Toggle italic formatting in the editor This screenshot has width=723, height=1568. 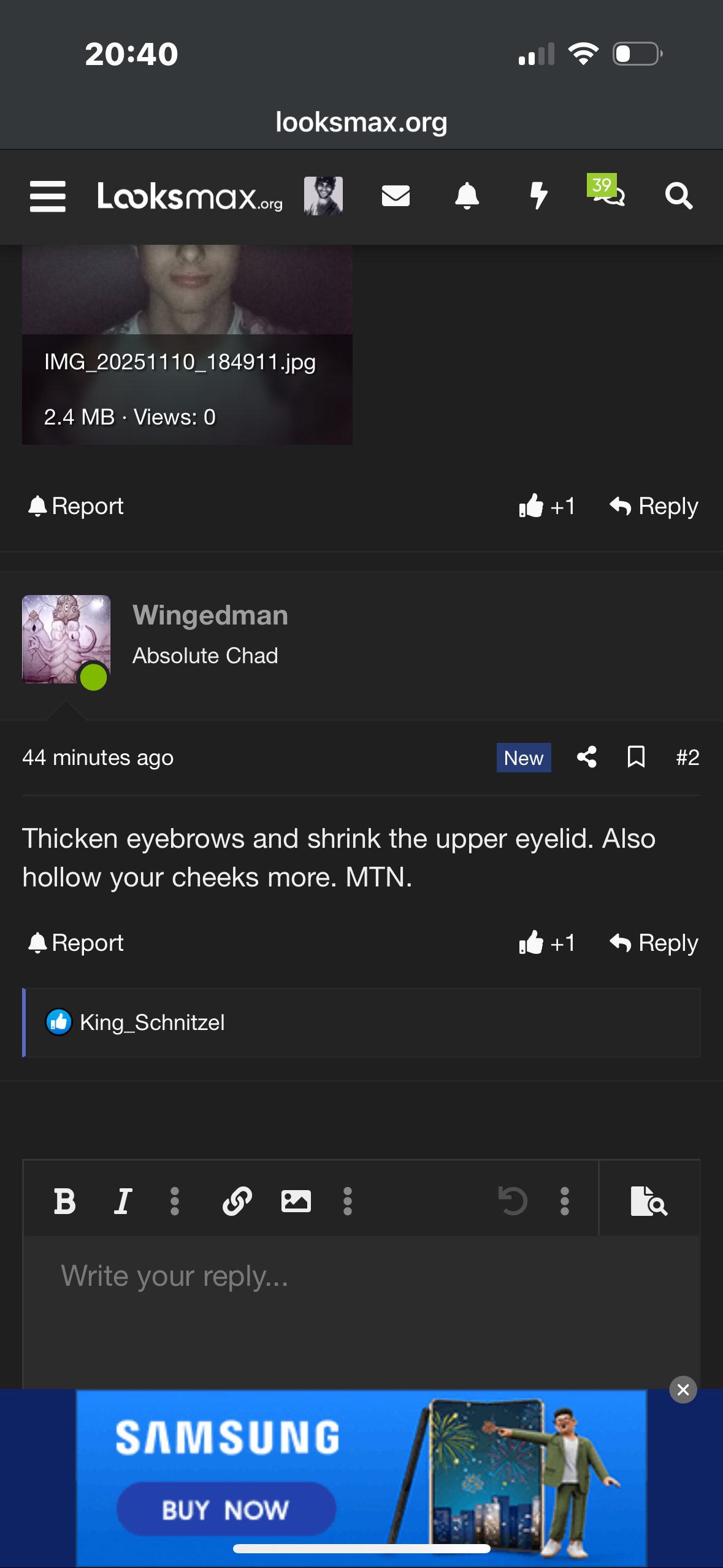[x=123, y=1201]
